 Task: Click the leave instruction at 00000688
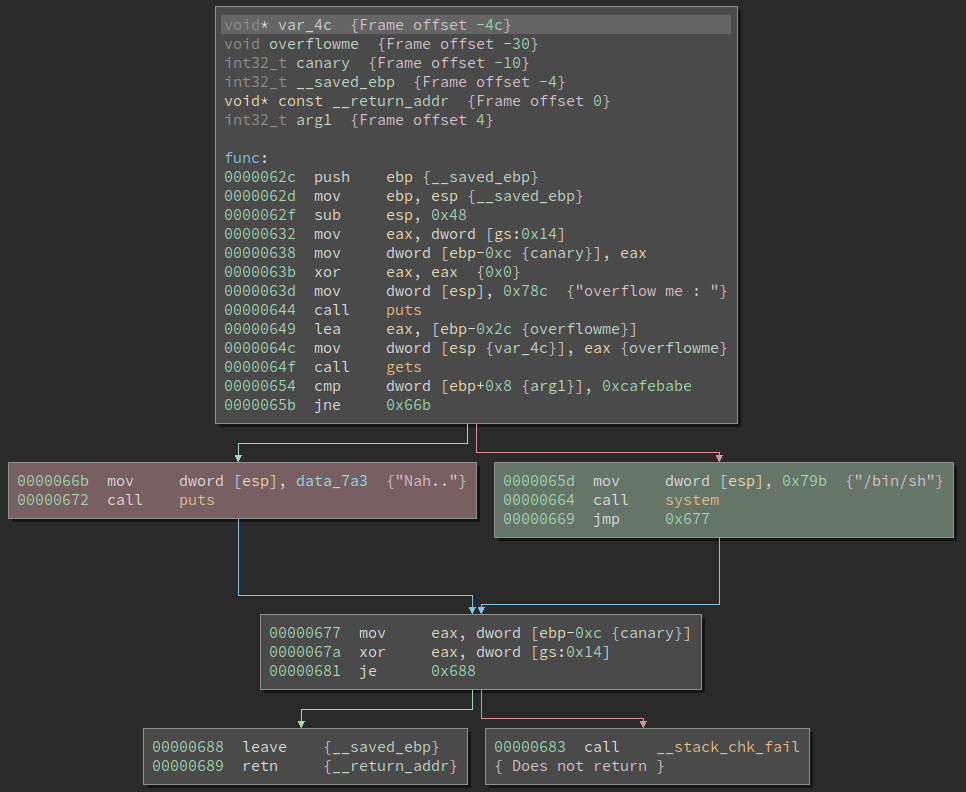[x=264, y=747]
